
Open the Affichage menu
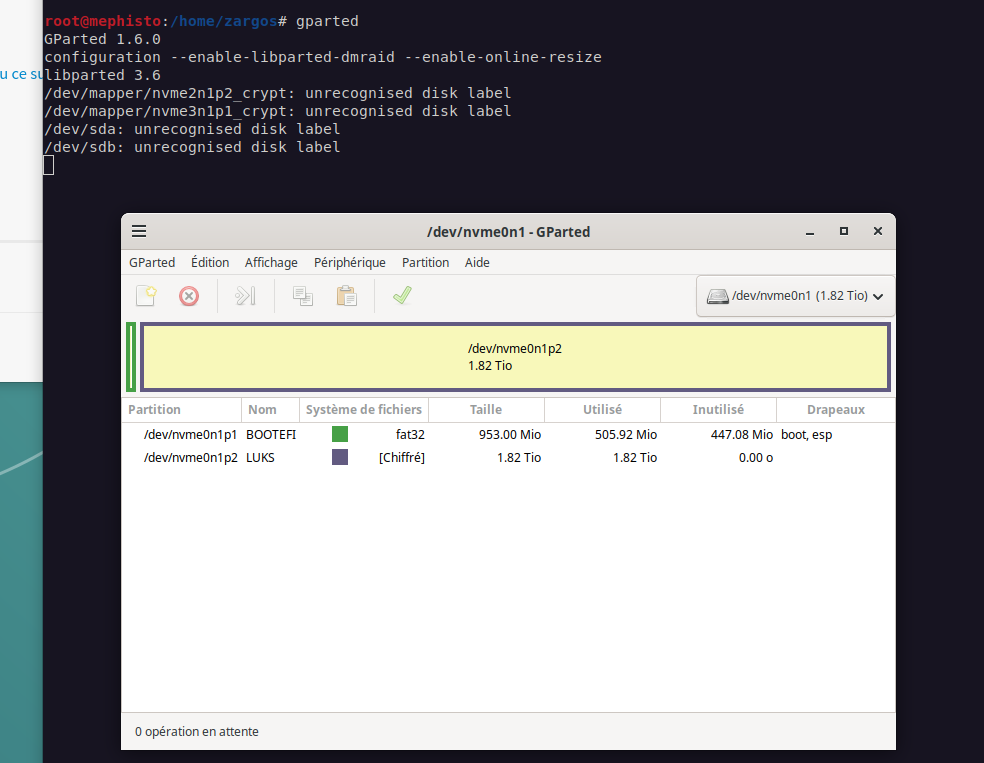pos(271,262)
